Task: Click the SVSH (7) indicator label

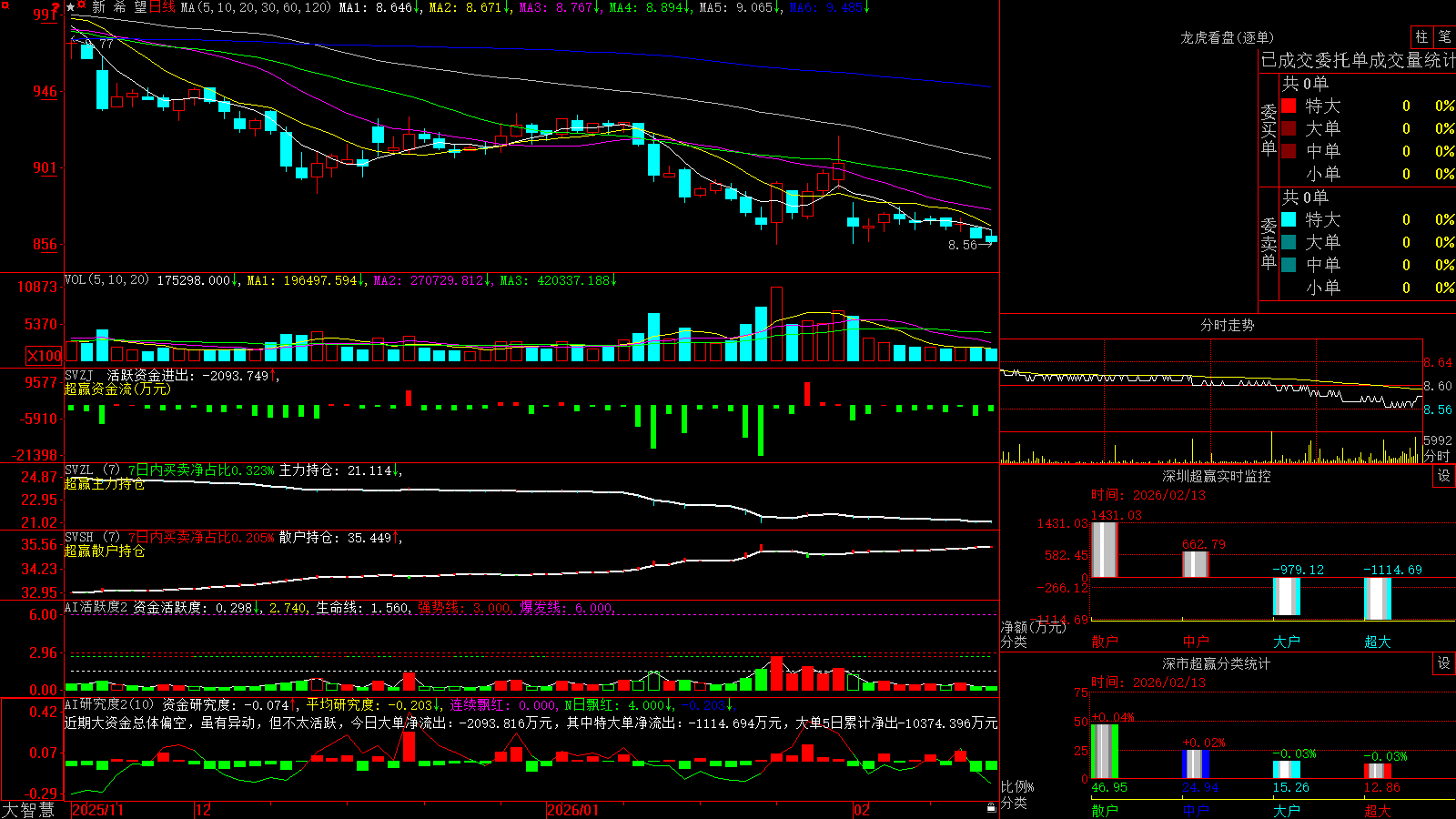Action: point(92,538)
